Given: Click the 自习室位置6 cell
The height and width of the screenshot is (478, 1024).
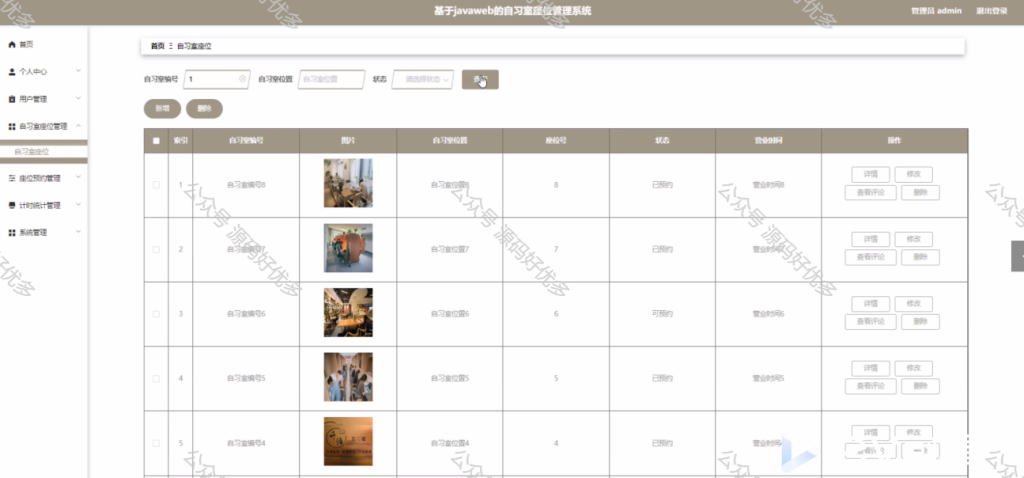Looking at the screenshot, I should [450, 314].
